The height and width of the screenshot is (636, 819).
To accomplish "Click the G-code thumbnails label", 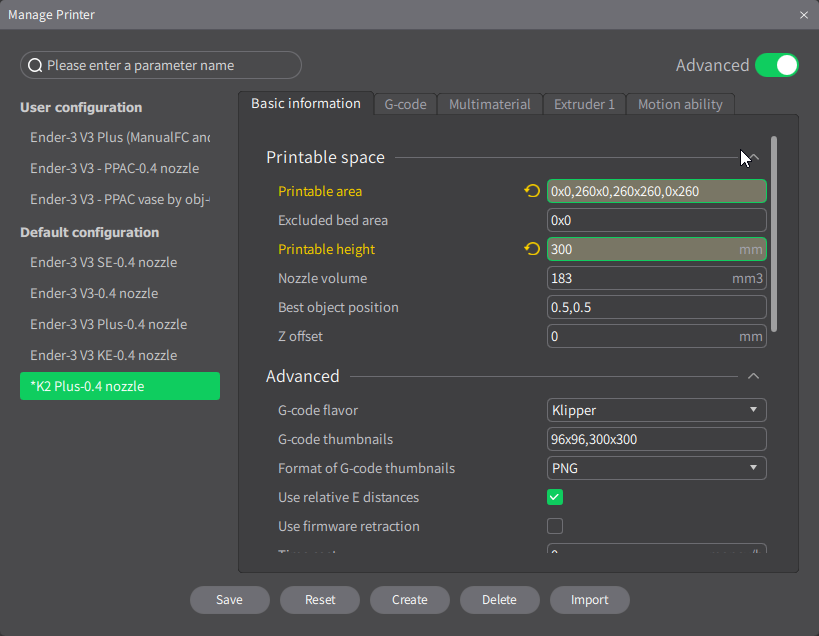I will click(x=335, y=439).
